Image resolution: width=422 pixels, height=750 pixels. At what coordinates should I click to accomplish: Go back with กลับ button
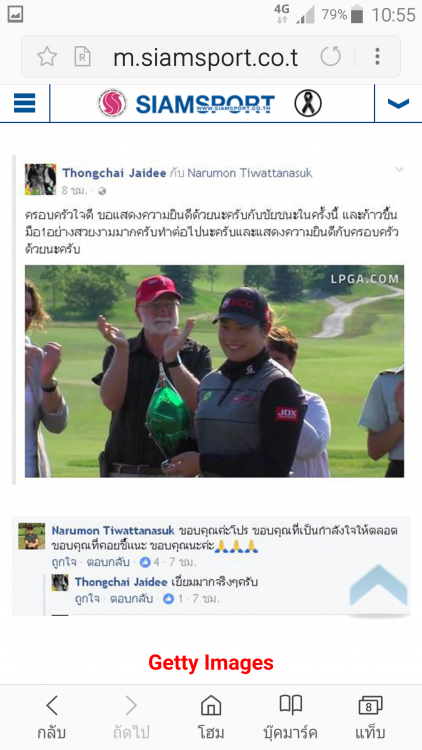coord(51,717)
